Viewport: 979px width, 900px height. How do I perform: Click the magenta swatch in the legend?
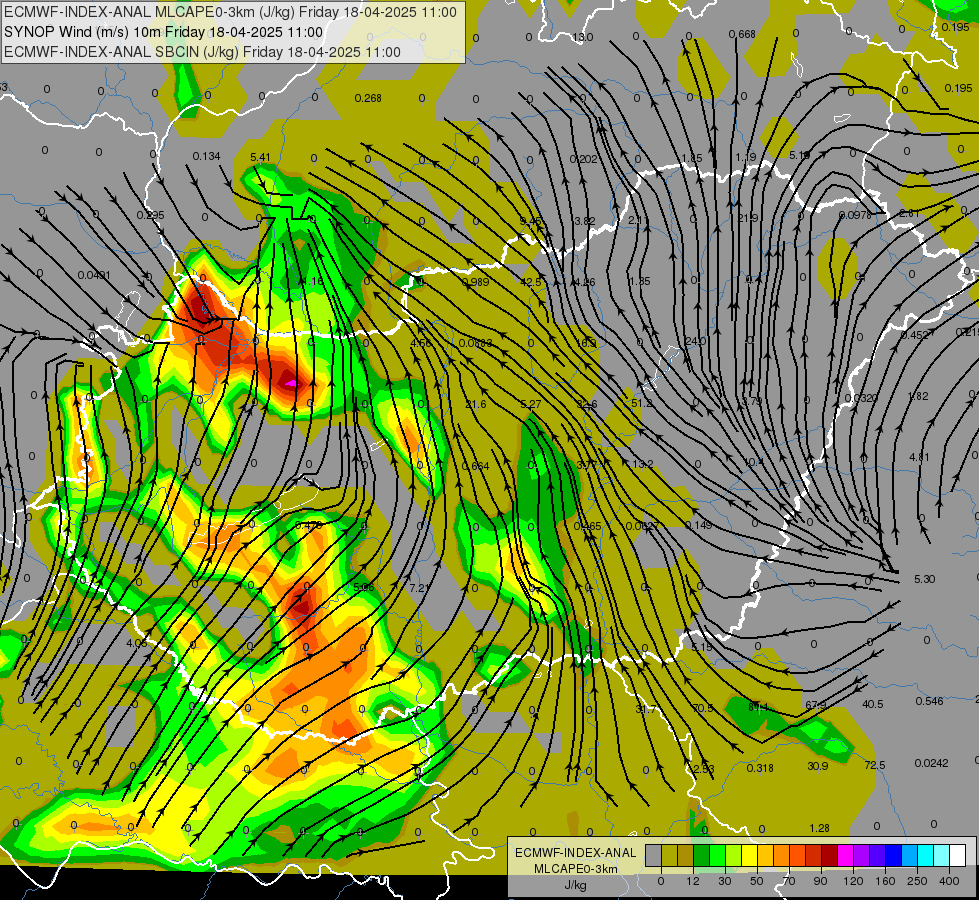pos(845,855)
